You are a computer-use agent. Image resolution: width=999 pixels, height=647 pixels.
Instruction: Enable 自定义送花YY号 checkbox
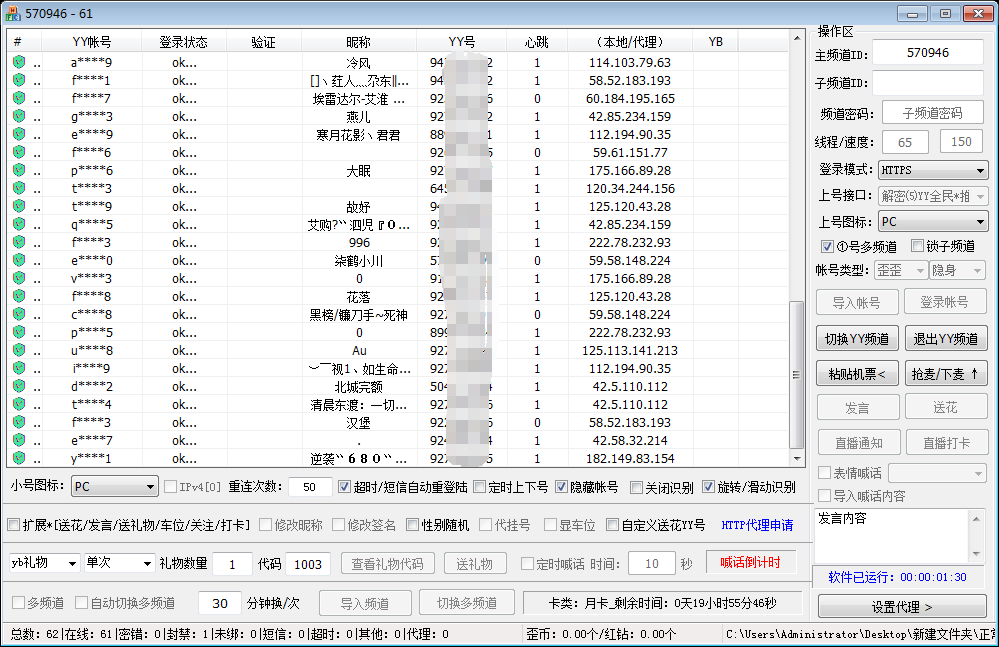(612, 525)
